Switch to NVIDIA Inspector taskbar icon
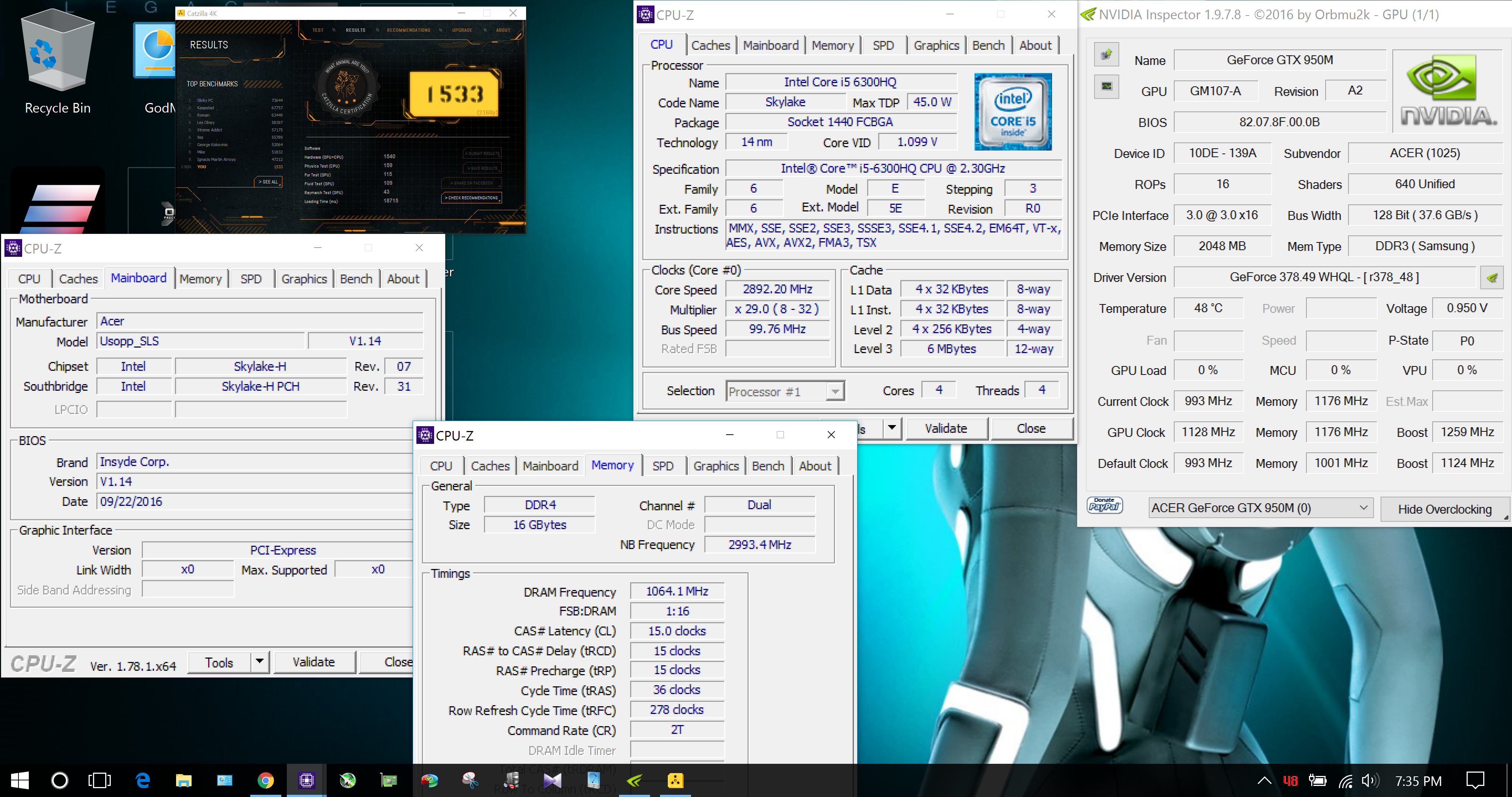The image size is (1512, 797). coord(634,780)
